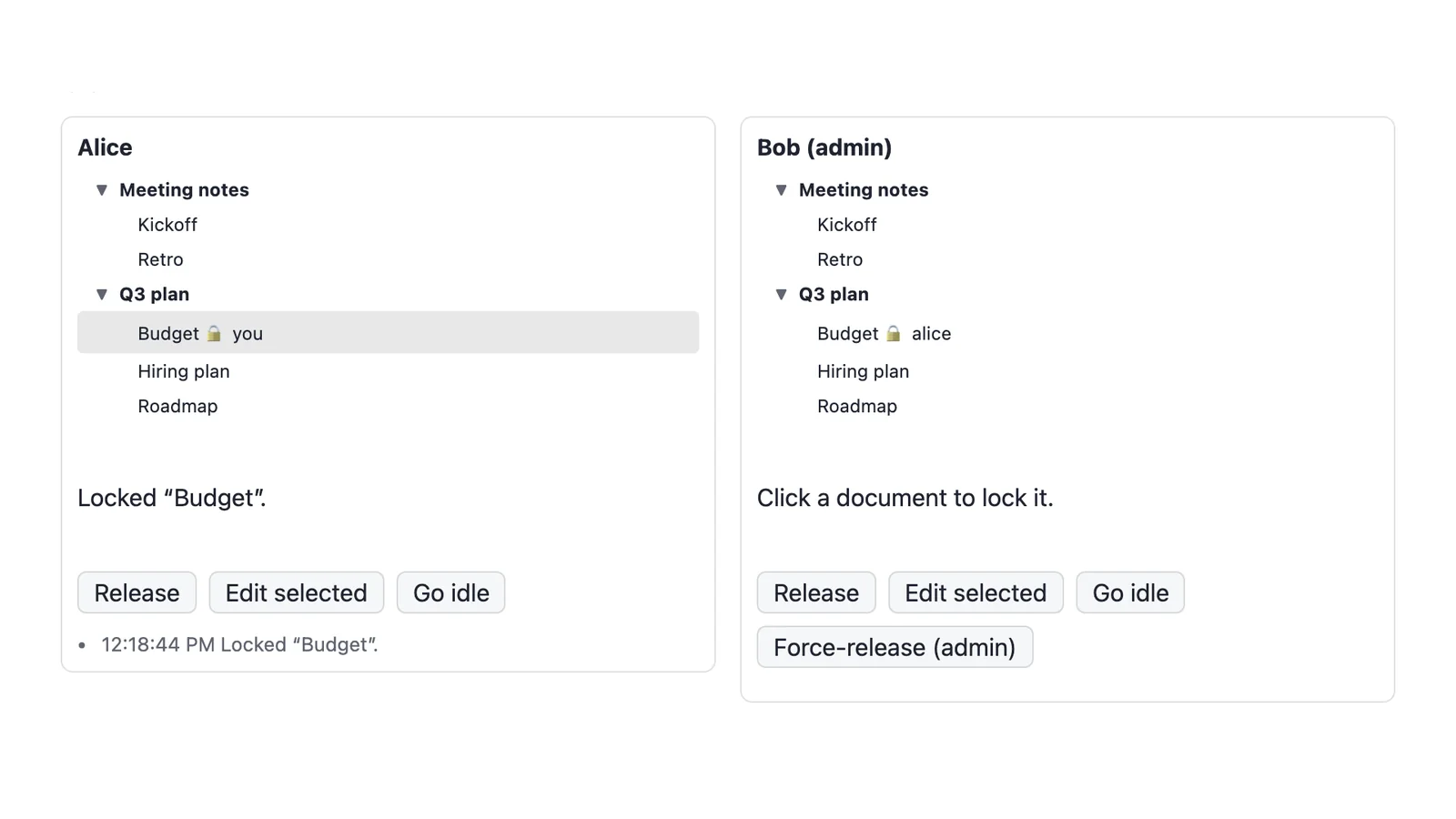This screenshot has height=819, width=1456.
Task: Select the Budget row in Alice's panel
Action: pos(388,332)
